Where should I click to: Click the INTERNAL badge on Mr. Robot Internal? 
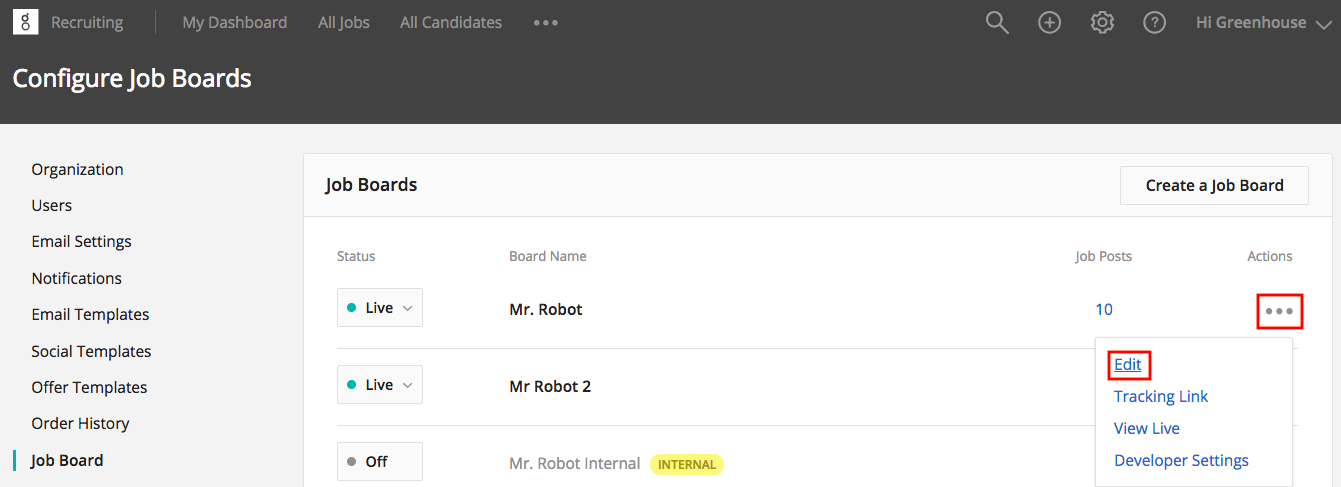(x=686, y=464)
